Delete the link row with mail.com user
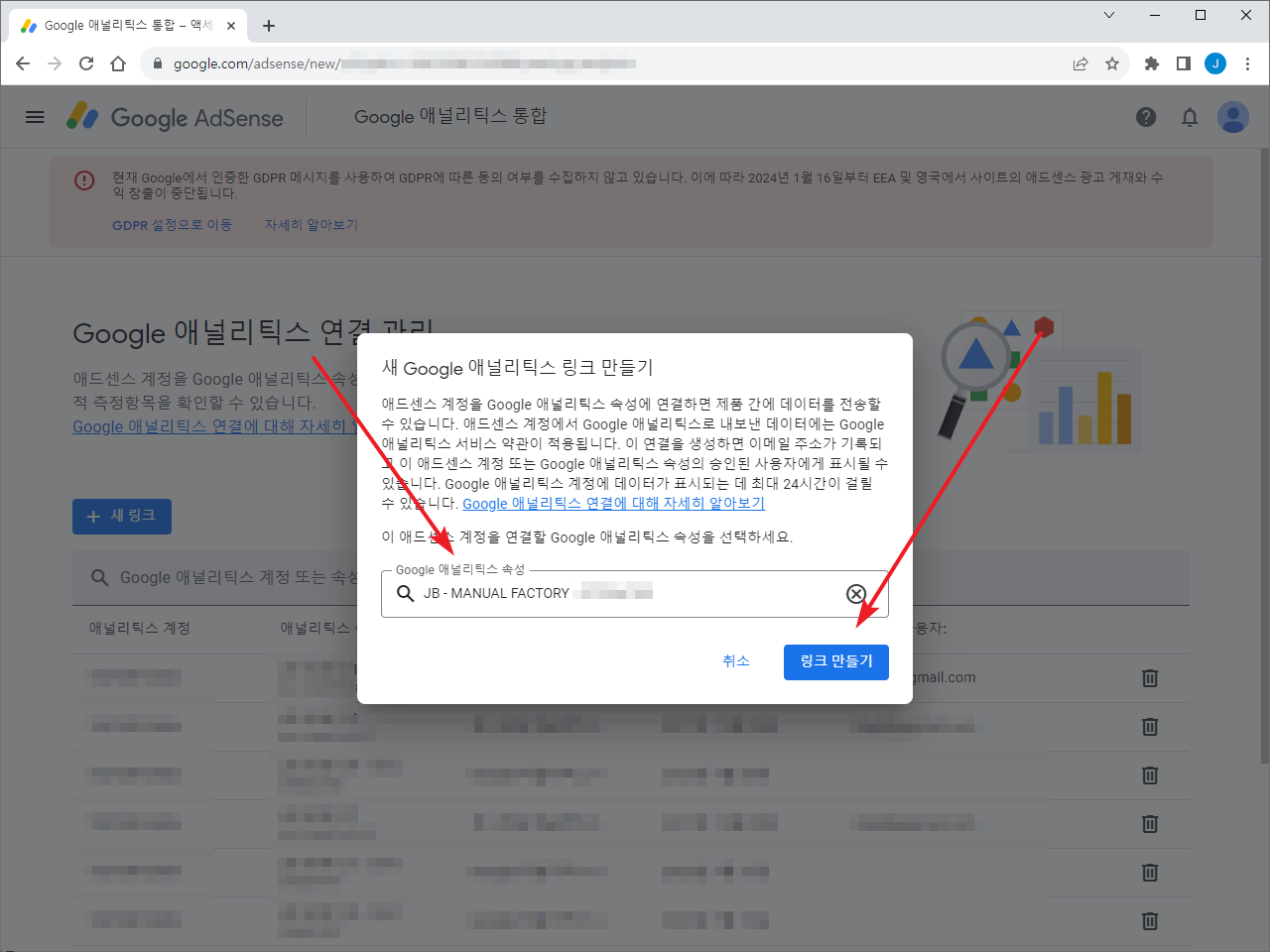1270x952 pixels. point(1150,678)
